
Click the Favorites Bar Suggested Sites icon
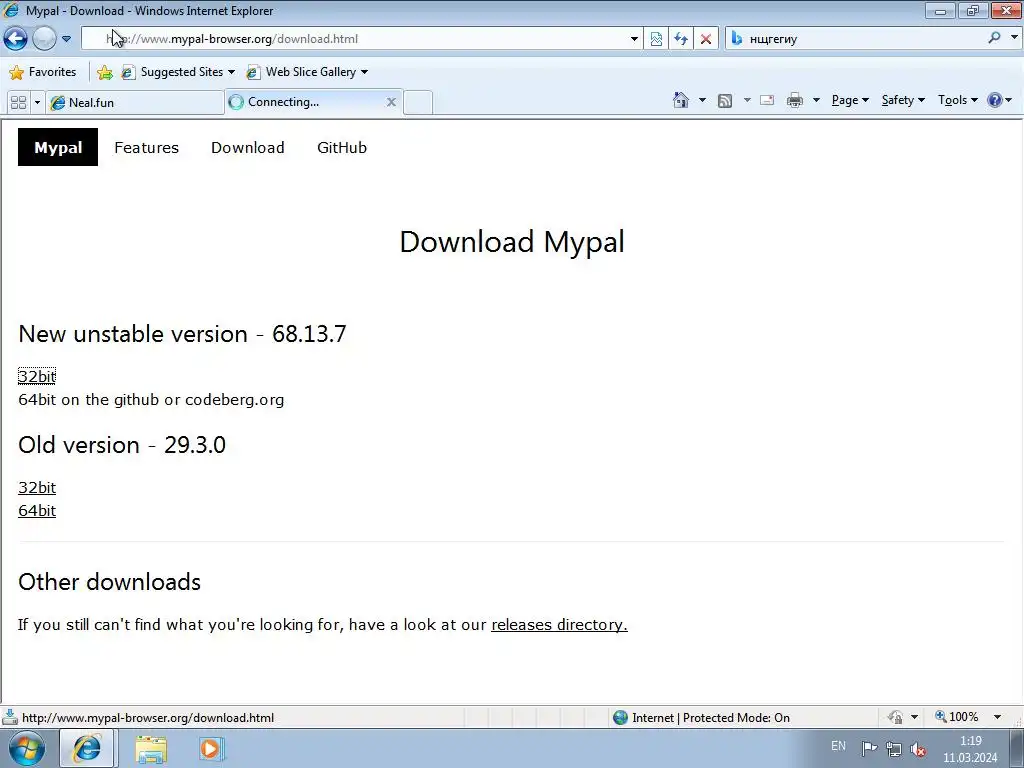(128, 72)
